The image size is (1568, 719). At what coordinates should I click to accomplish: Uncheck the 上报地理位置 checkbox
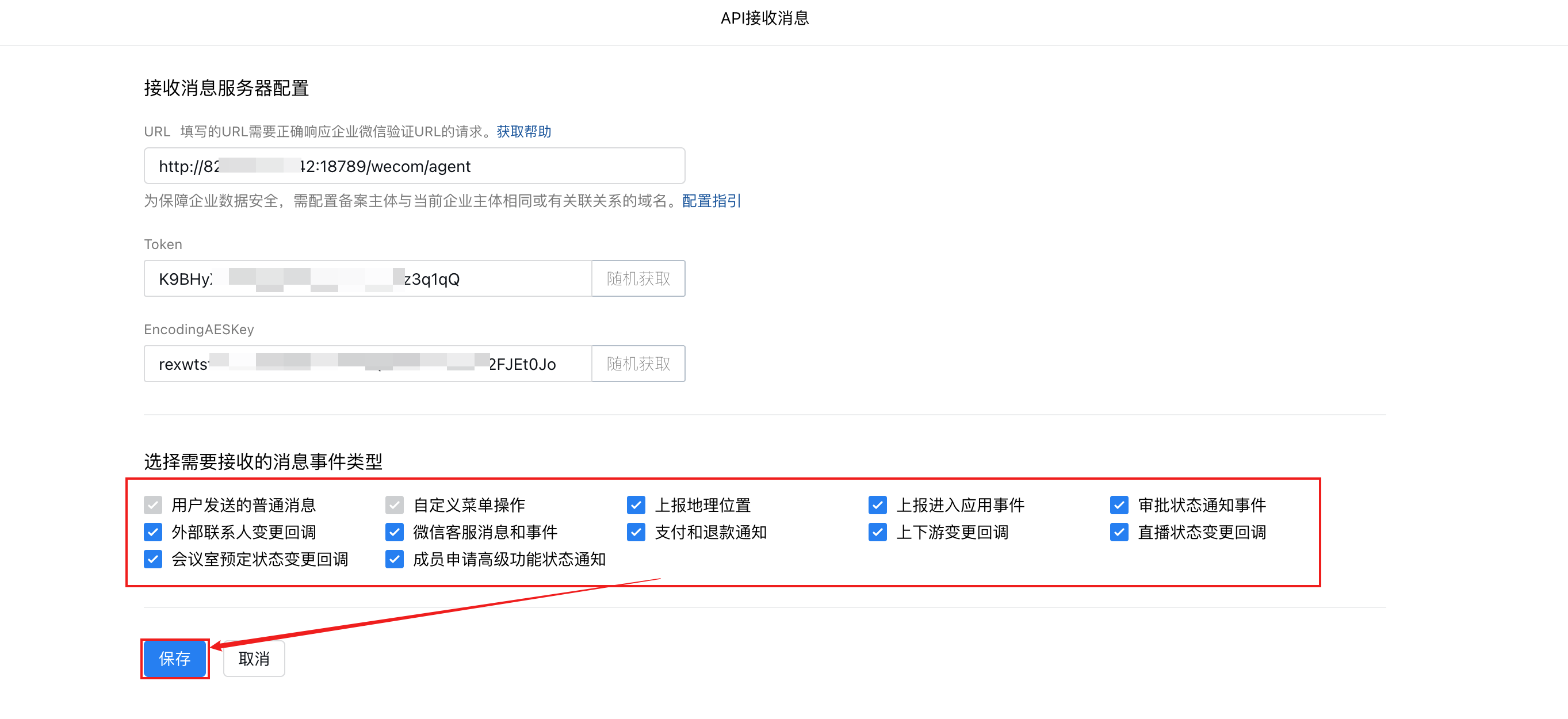point(636,504)
